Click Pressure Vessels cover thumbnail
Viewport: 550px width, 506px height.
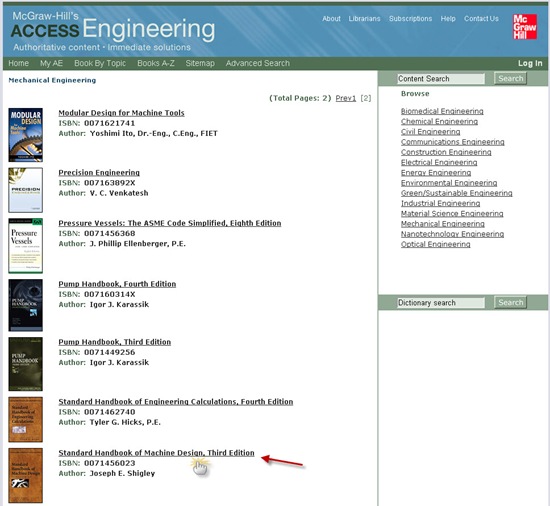[x=26, y=246]
